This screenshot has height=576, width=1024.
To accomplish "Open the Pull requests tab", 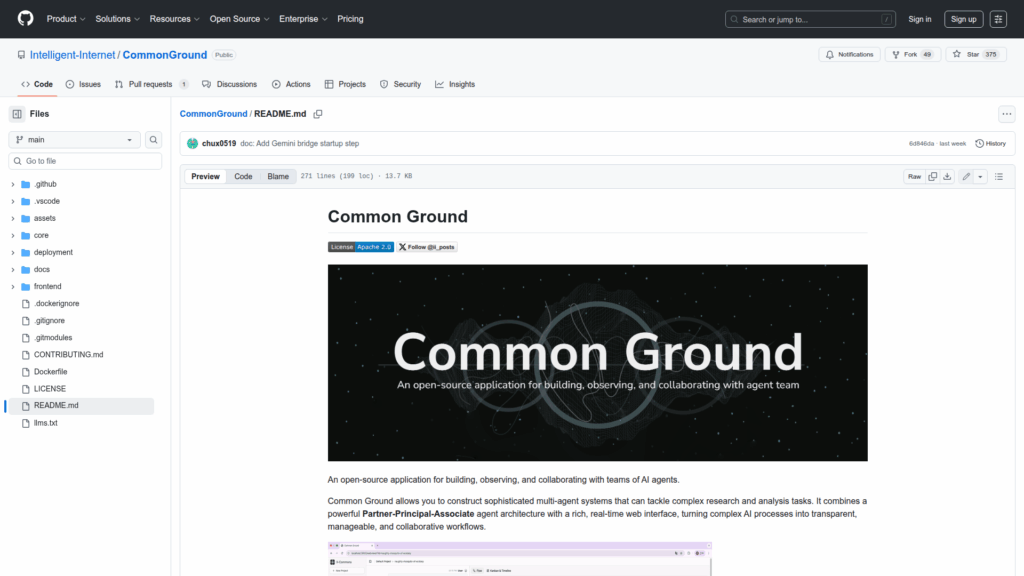I will 151,84.
